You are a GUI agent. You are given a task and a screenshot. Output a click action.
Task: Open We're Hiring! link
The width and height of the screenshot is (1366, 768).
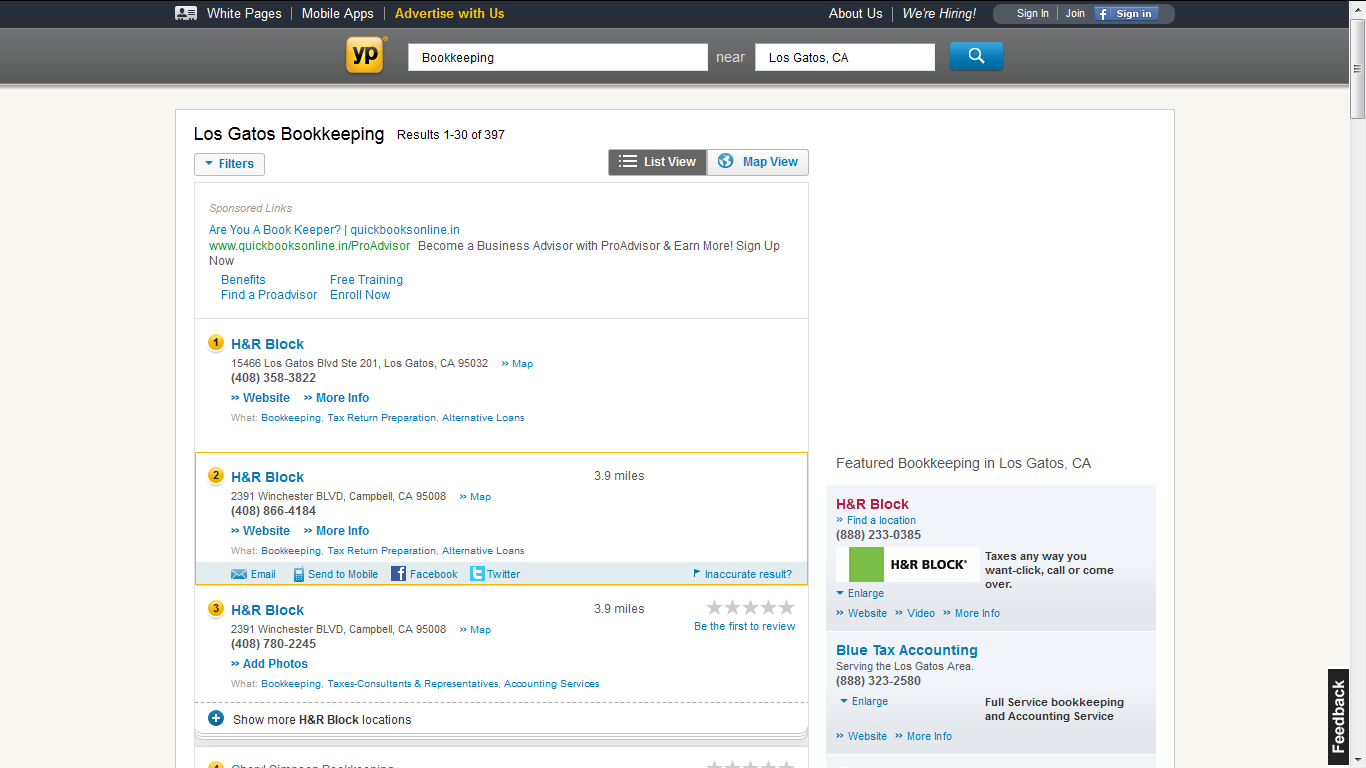point(939,14)
